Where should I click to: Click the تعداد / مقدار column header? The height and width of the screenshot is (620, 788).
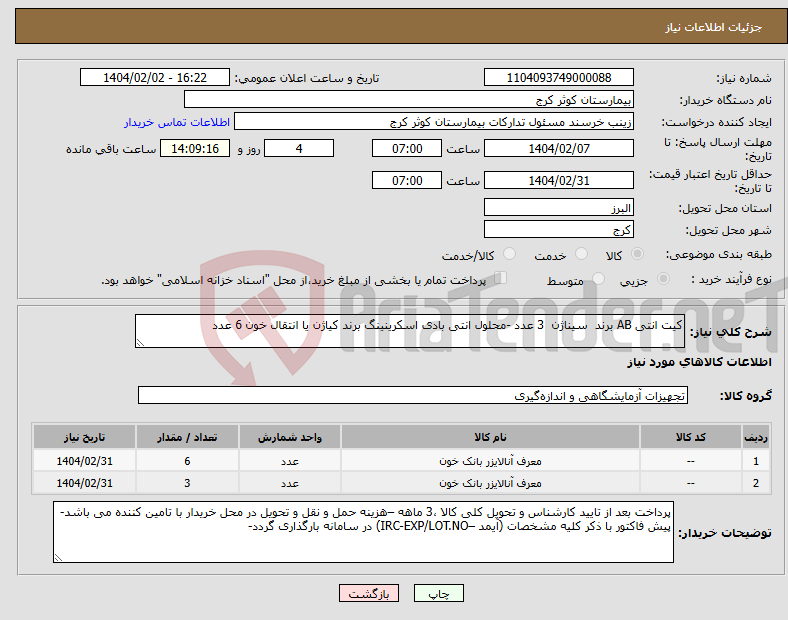[187, 437]
